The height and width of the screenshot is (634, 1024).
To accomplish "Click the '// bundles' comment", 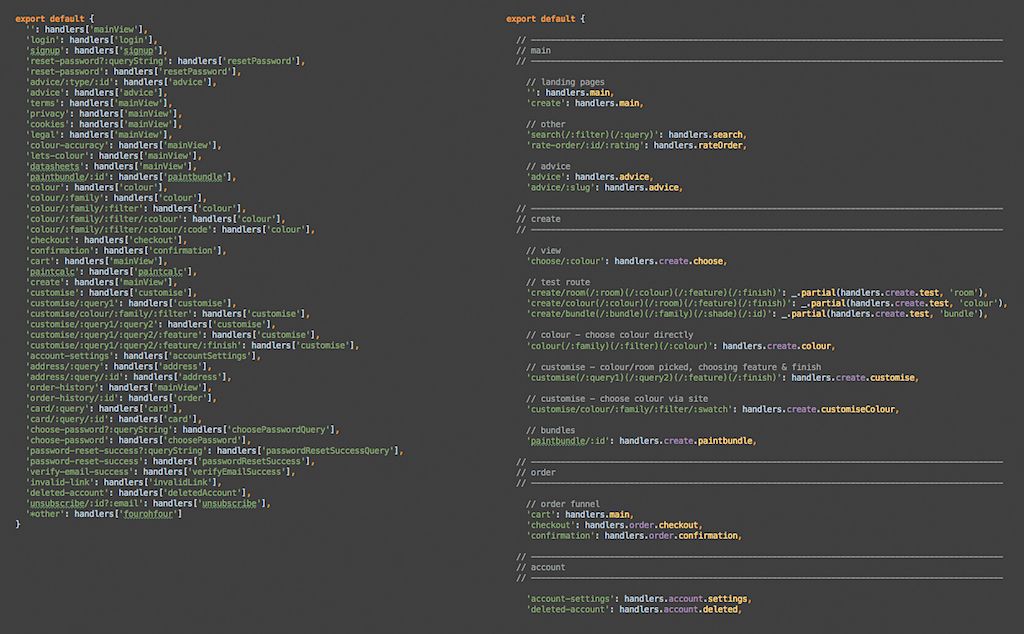I will (551, 430).
